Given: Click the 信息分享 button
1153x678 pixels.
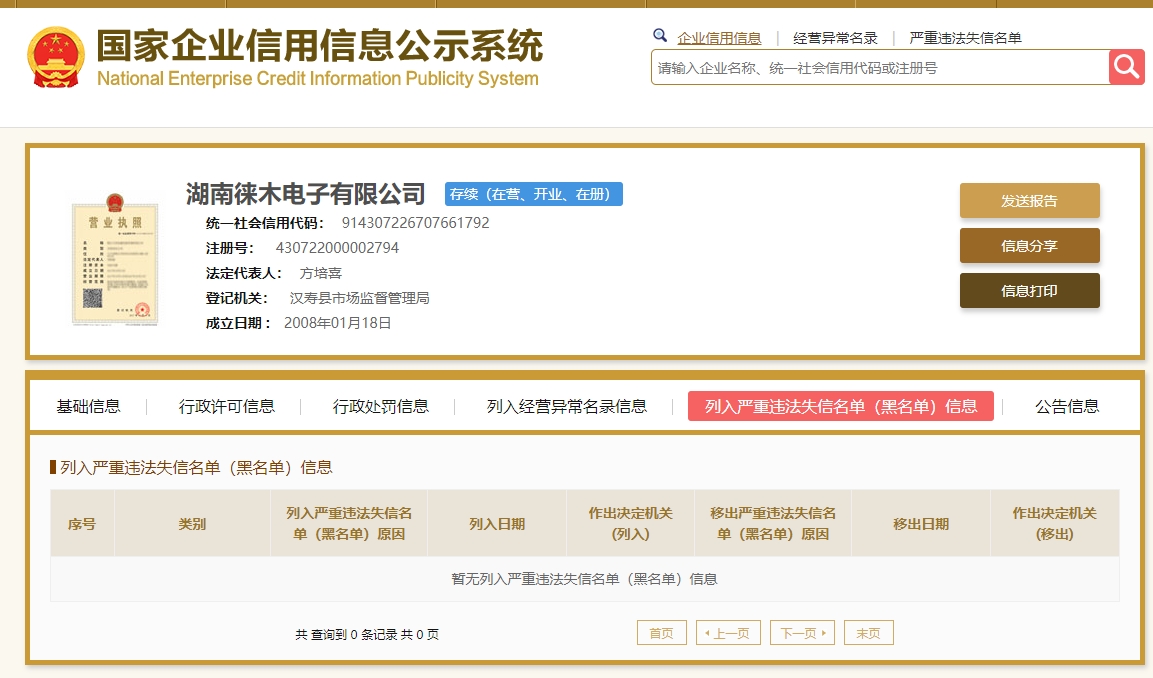Looking at the screenshot, I should point(1029,246).
